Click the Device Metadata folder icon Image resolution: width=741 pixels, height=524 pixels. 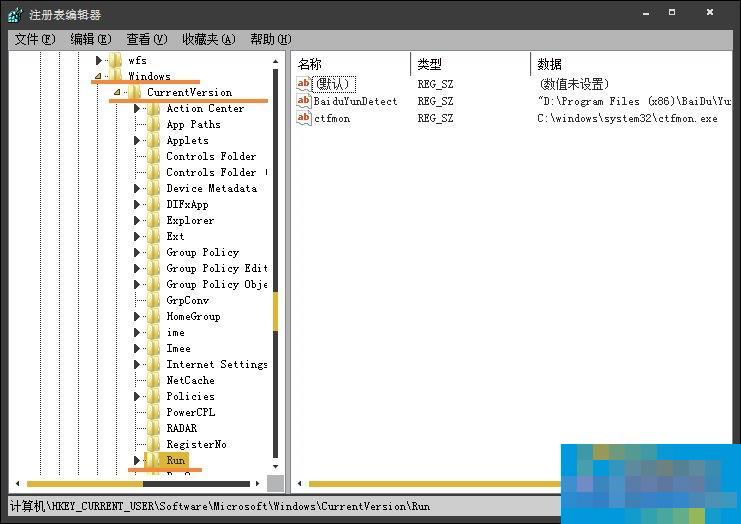coord(154,189)
